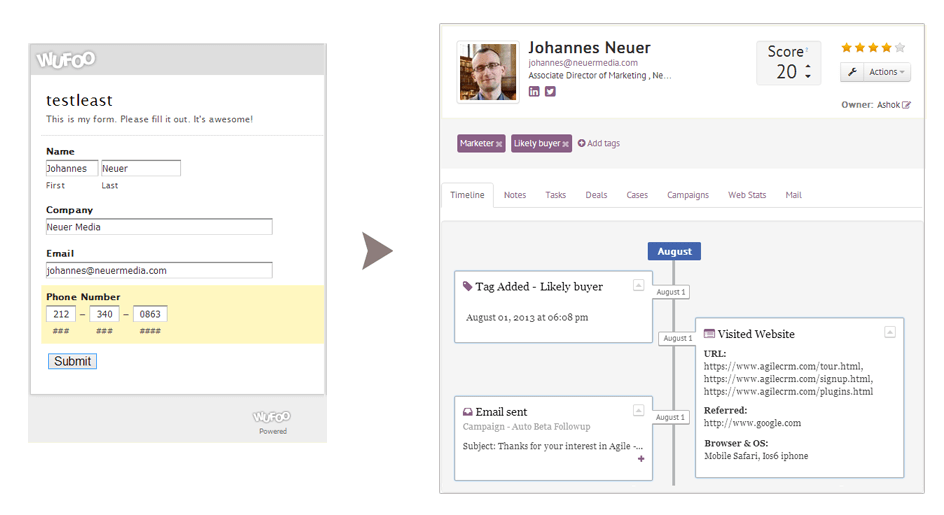Image resolution: width=944 pixels, height=515 pixels.
Task: Click Johannes Neuer's profile photo
Action: coord(488,72)
